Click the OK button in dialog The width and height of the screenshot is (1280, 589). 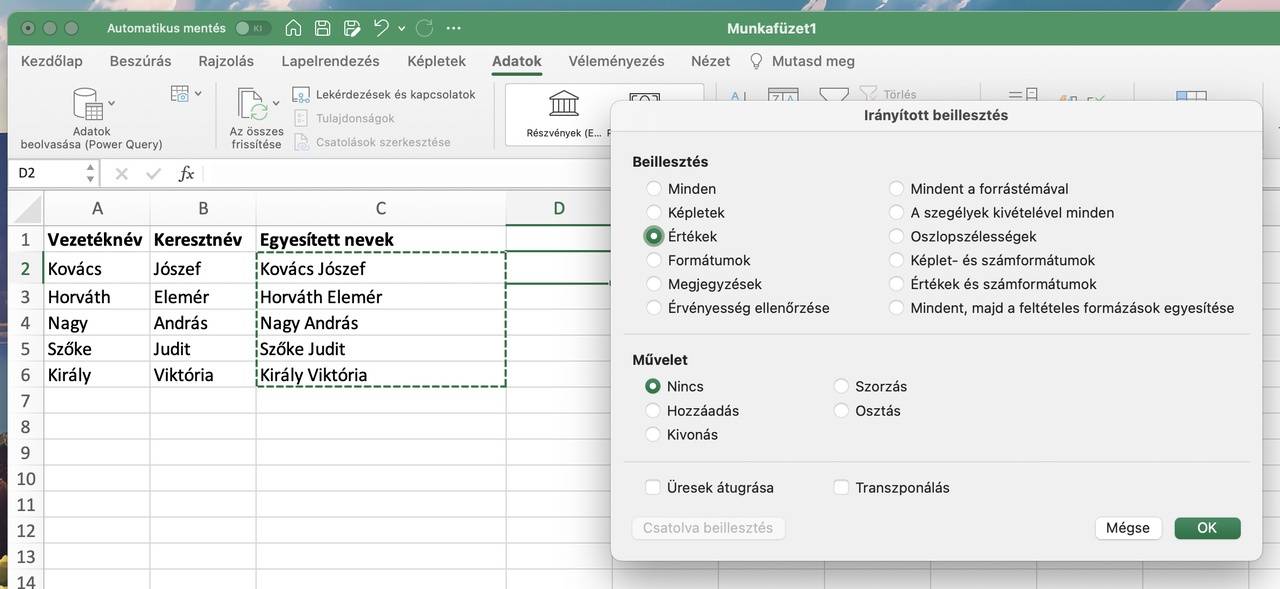tap(1207, 528)
